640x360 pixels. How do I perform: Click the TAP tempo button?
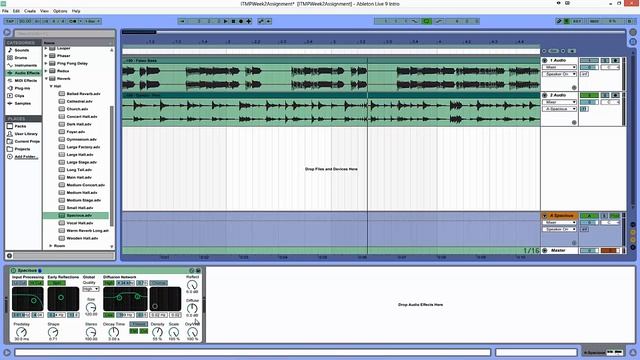pyautogui.click(x=10, y=21)
